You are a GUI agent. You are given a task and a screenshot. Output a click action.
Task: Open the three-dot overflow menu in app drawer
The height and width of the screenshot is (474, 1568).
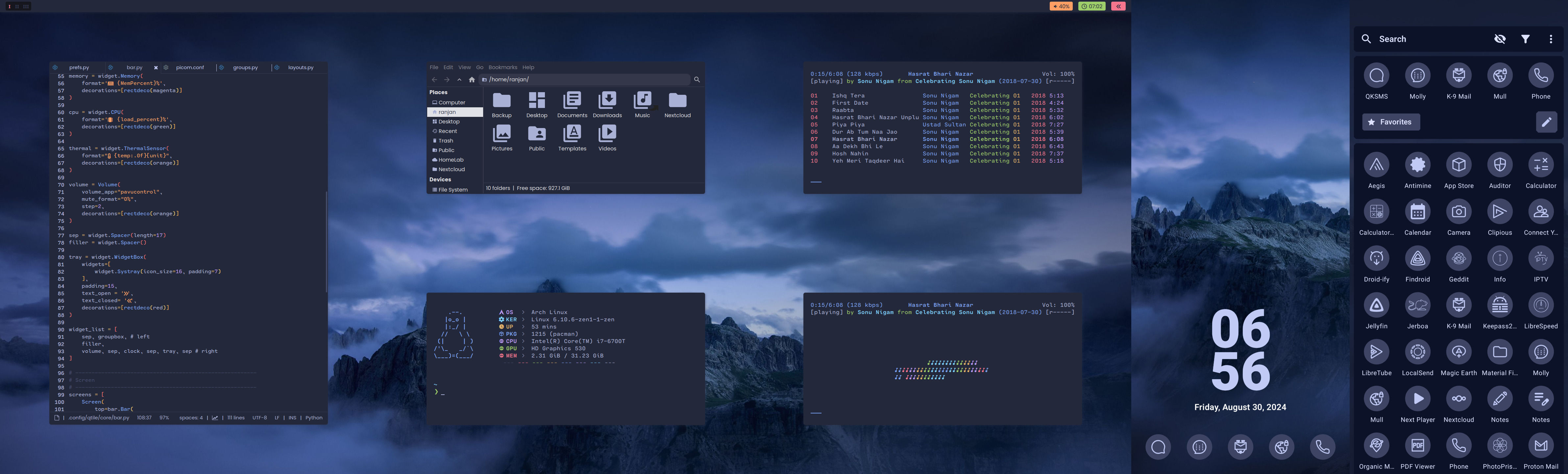pyautogui.click(x=1550, y=39)
